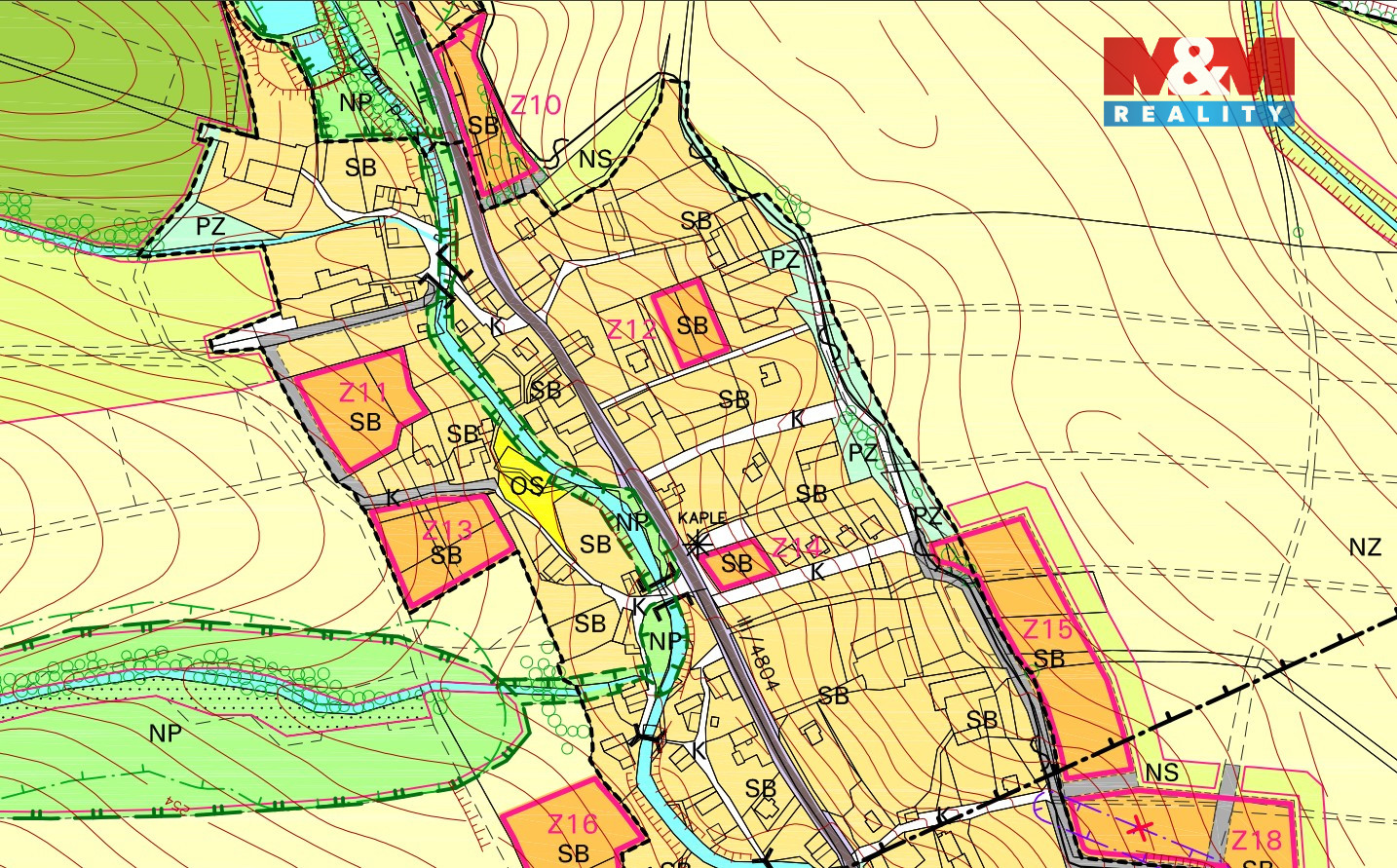Select the Z10 zone label

click(536, 105)
